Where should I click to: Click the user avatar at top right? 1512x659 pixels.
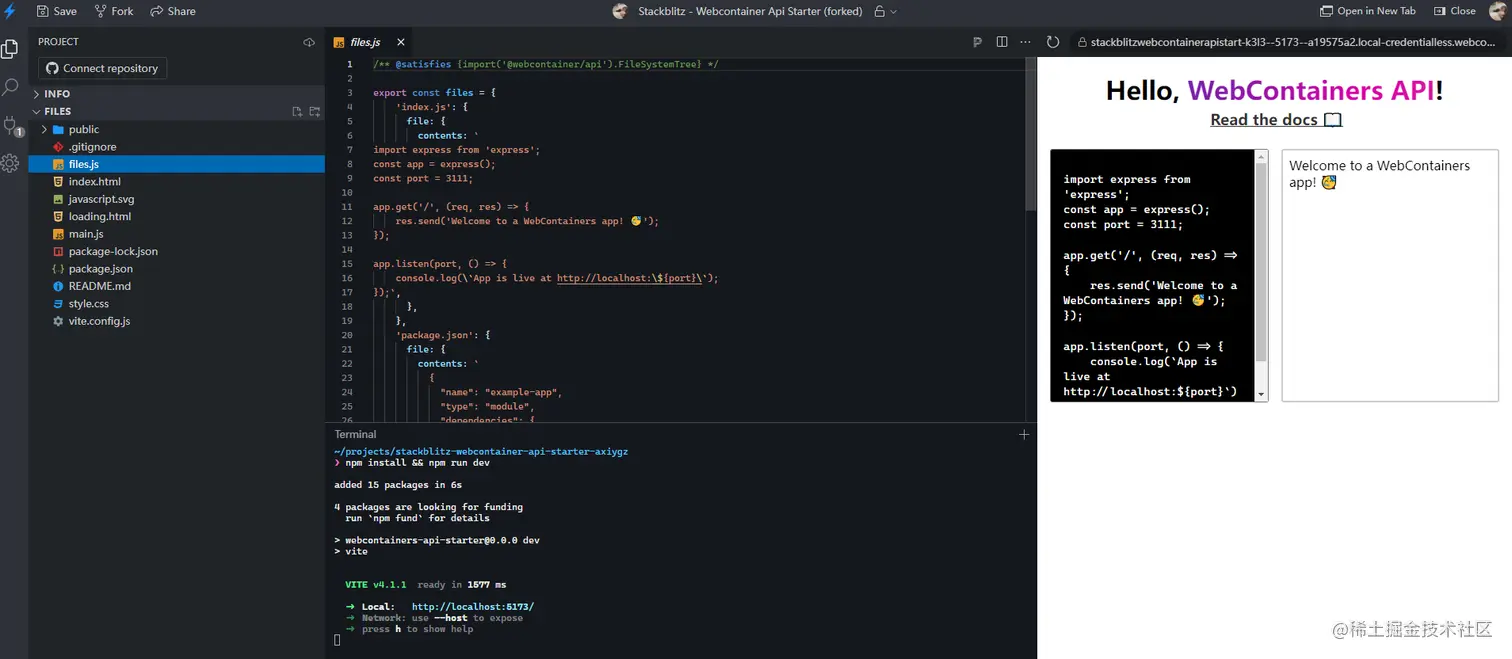[x=1497, y=11]
